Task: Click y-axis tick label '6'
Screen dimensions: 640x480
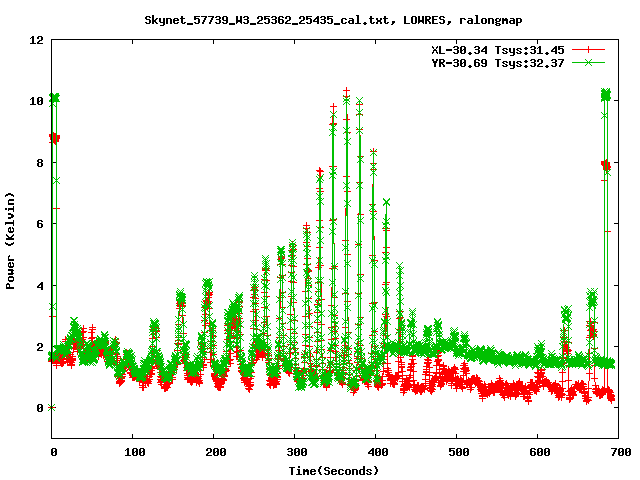Action: [x=40, y=224]
